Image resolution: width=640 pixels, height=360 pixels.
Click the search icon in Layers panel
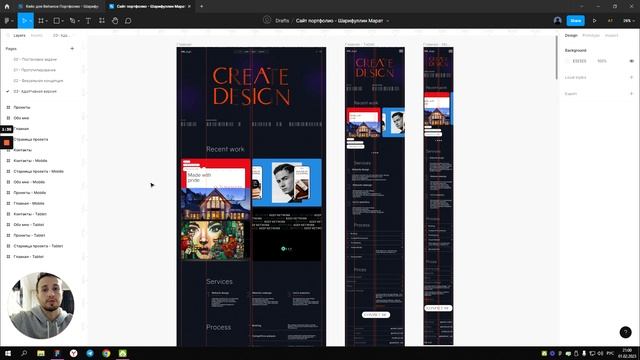point(8,36)
